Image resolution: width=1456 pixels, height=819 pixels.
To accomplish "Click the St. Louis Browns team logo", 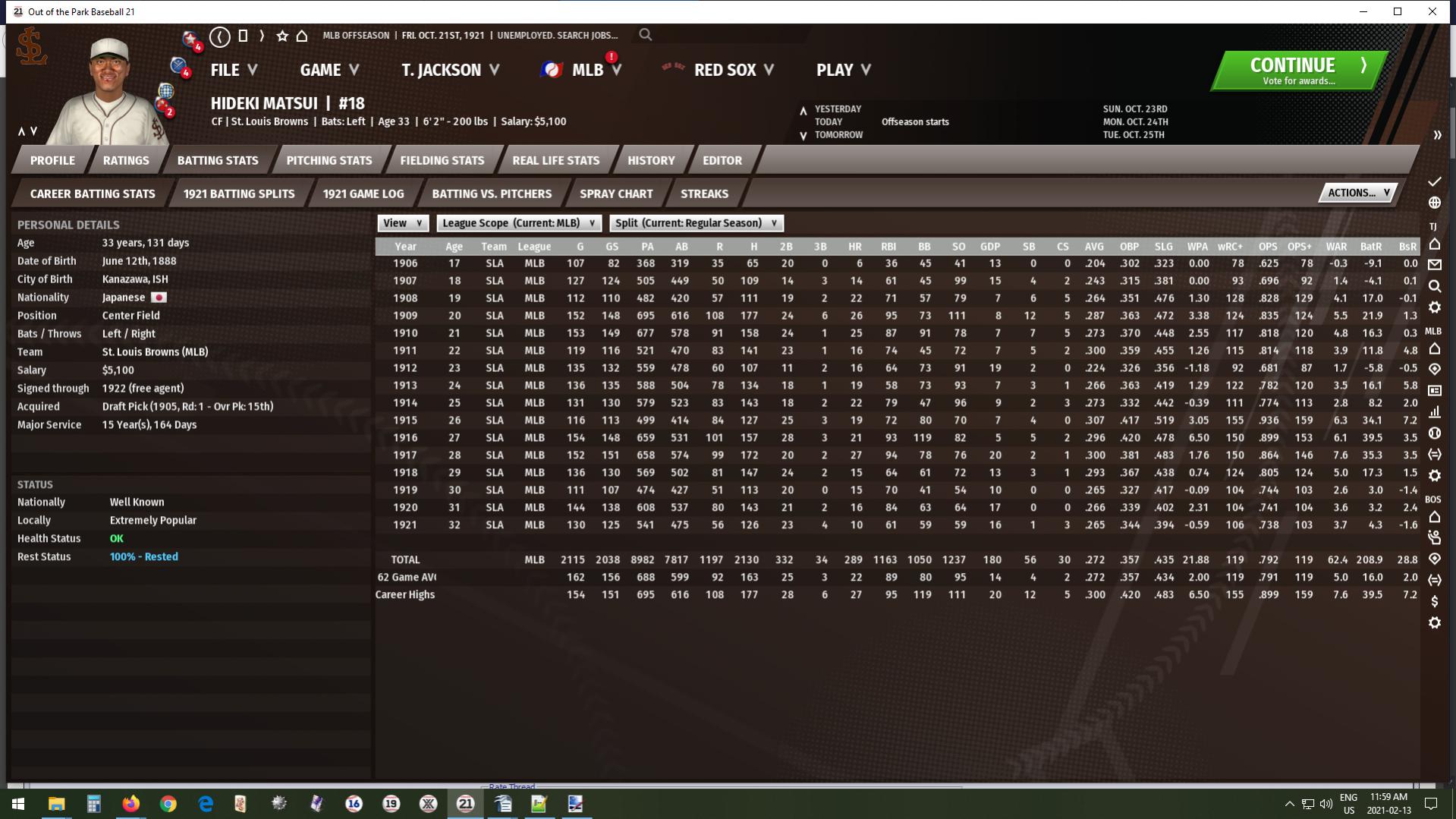I will [x=32, y=47].
